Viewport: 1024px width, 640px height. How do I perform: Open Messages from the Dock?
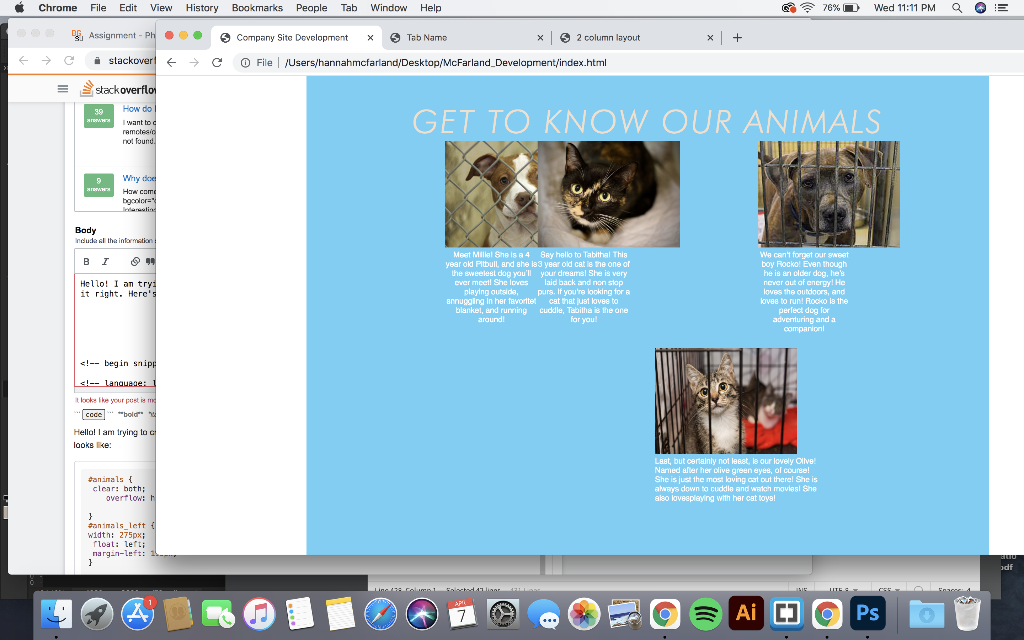543,614
